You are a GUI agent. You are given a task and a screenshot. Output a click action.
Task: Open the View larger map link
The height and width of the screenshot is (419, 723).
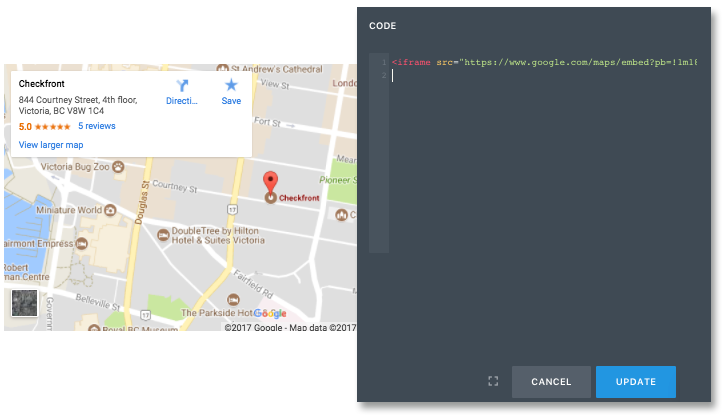[x=51, y=145]
